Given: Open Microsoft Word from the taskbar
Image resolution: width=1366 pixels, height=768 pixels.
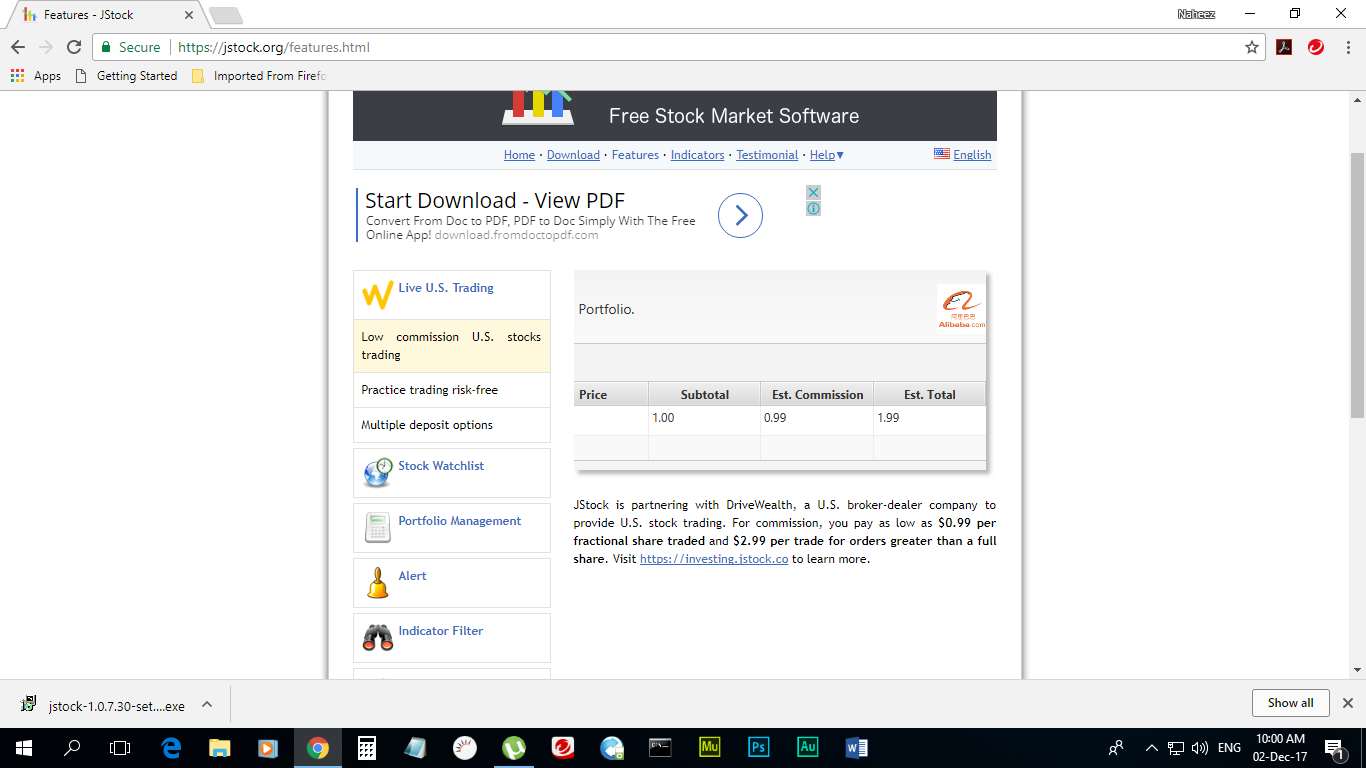Looking at the screenshot, I should pos(857,748).
